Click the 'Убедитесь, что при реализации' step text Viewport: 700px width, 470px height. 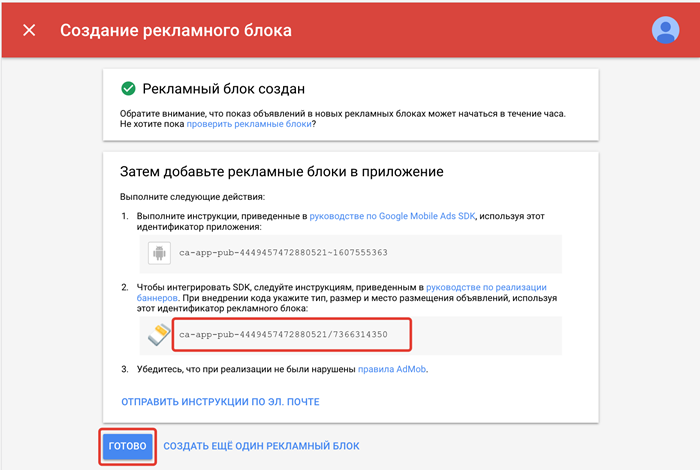click(240, 370)
